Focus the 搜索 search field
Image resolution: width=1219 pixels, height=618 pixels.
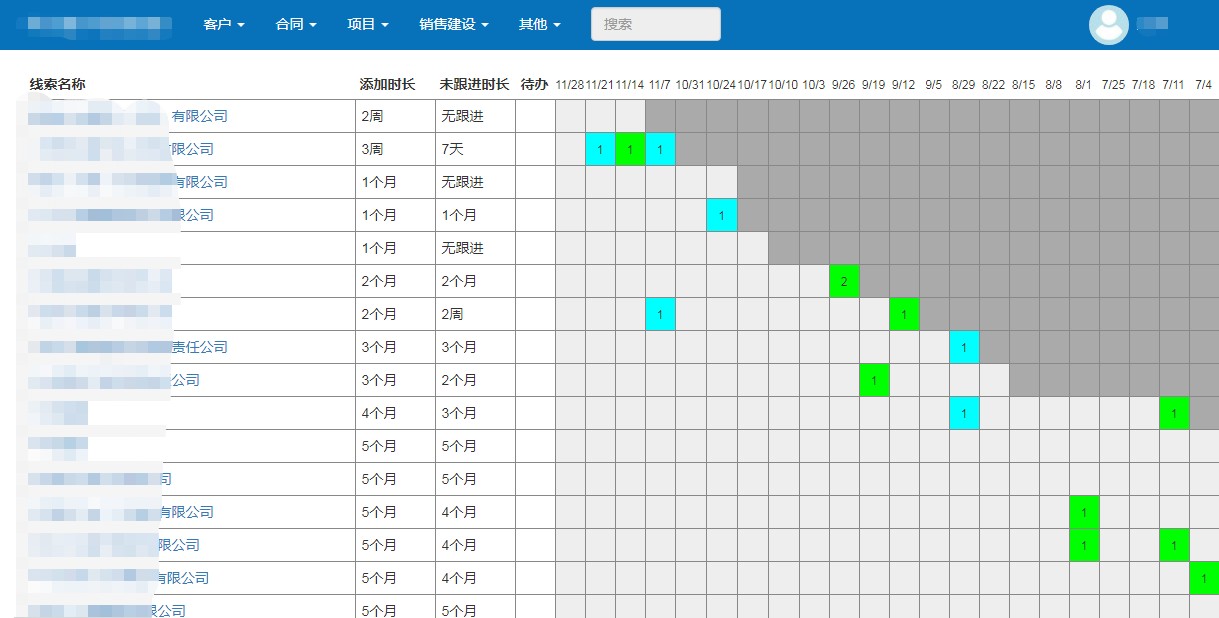point(655,24)
